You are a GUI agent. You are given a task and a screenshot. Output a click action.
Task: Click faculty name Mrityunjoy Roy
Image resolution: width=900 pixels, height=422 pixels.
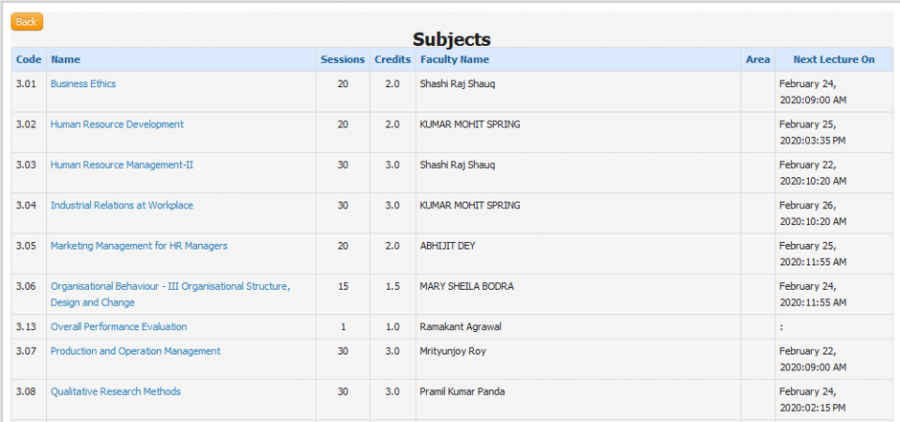(453, 351)
